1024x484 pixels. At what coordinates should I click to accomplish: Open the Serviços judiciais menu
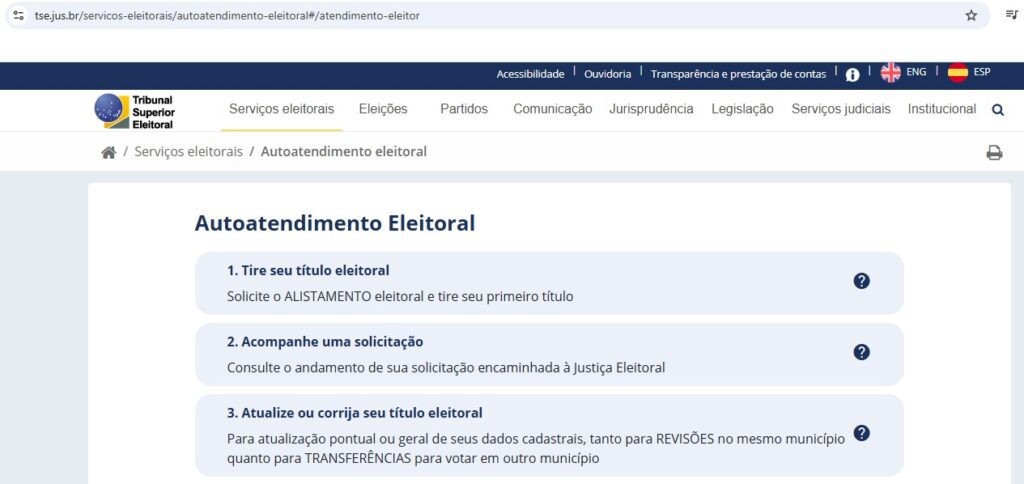point(840,109)
